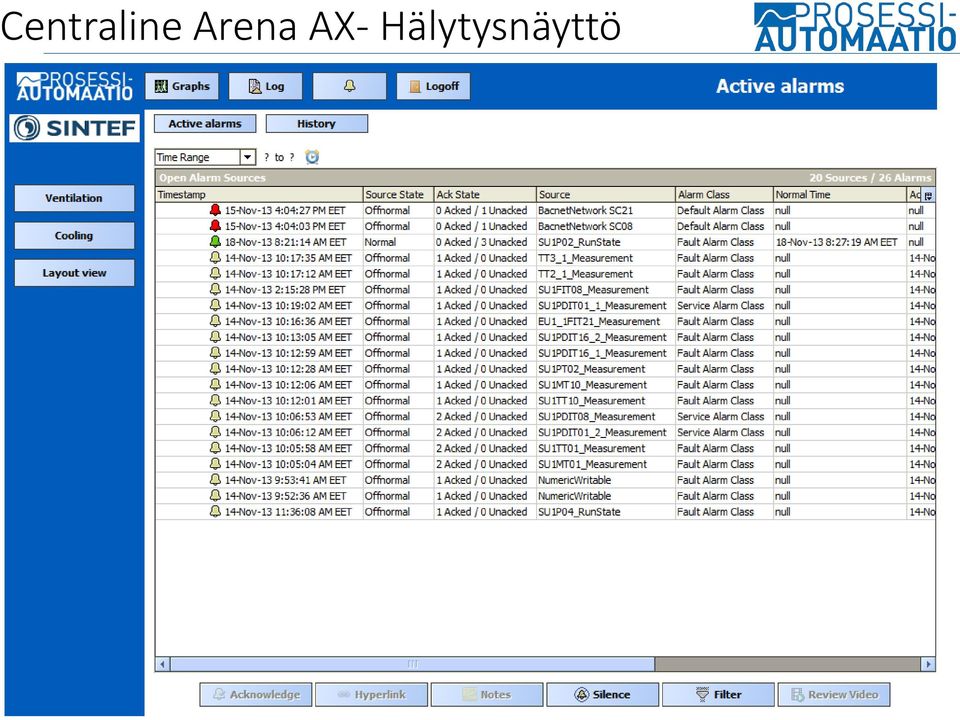This screenshot has height=720, width=960.
Task: Click the clock time-range refresh icon
Action: [312, 157]
